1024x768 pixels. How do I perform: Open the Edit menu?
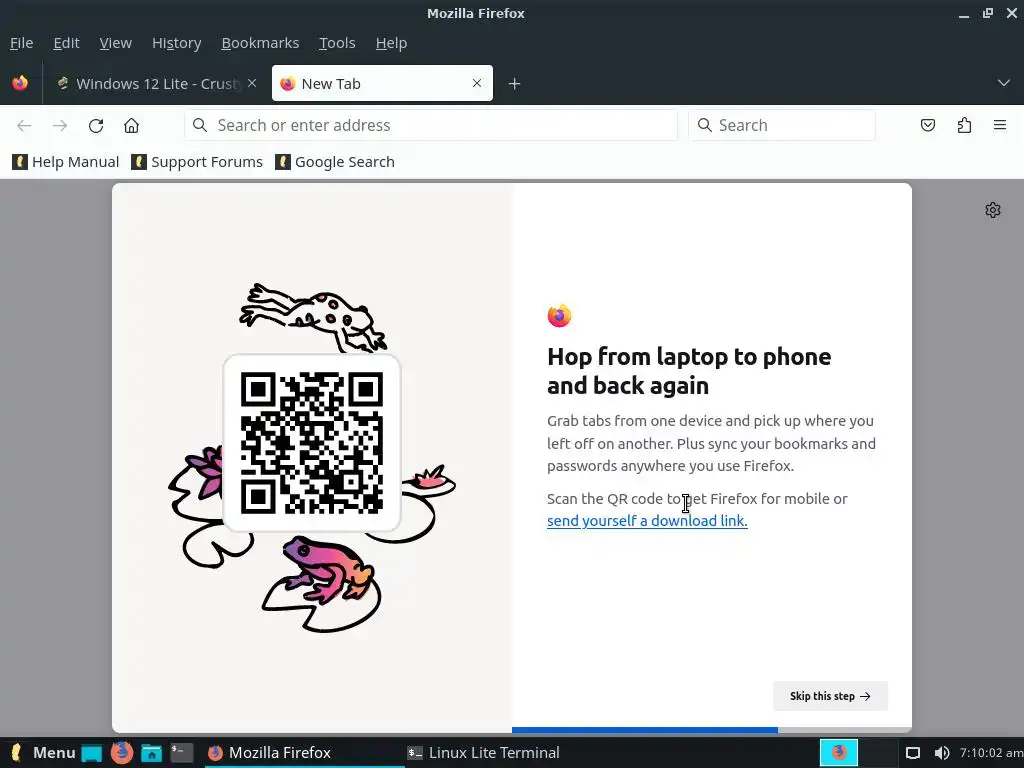click(x=67, y=43)
